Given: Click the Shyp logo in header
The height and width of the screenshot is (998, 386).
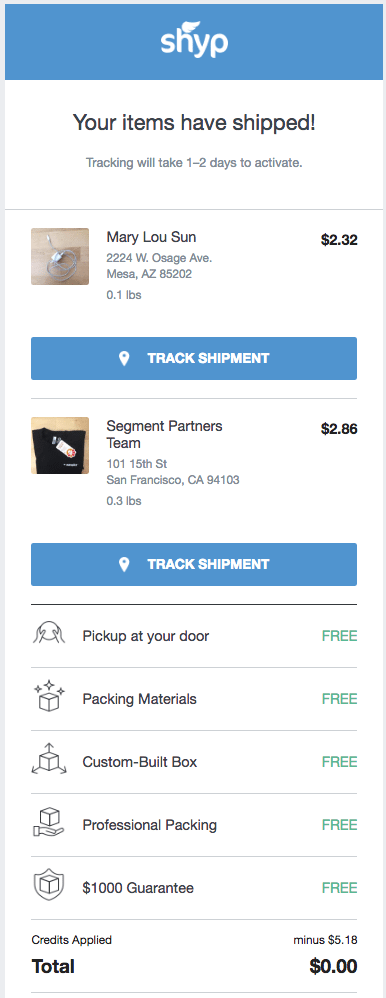Looking at the screenshot, I should [x=194, y=39].
